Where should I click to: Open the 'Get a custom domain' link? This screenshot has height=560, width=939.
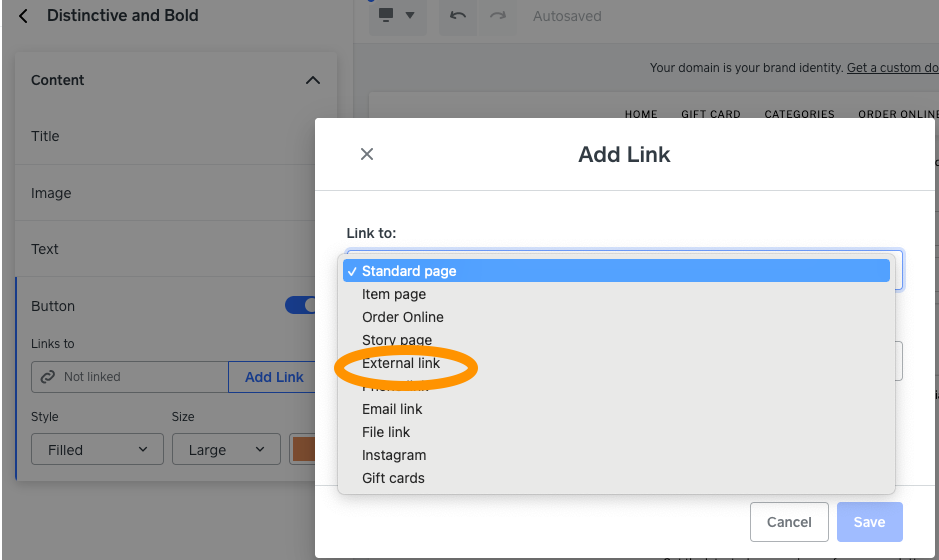click(892, 68)
